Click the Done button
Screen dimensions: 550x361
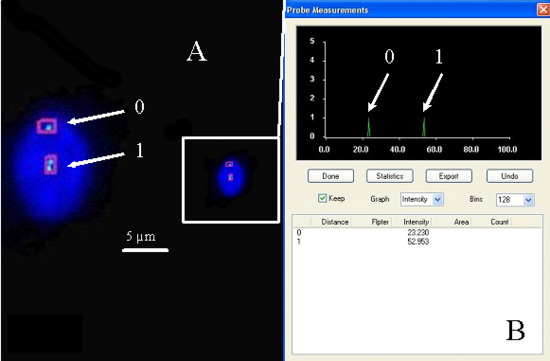point(330,176)
